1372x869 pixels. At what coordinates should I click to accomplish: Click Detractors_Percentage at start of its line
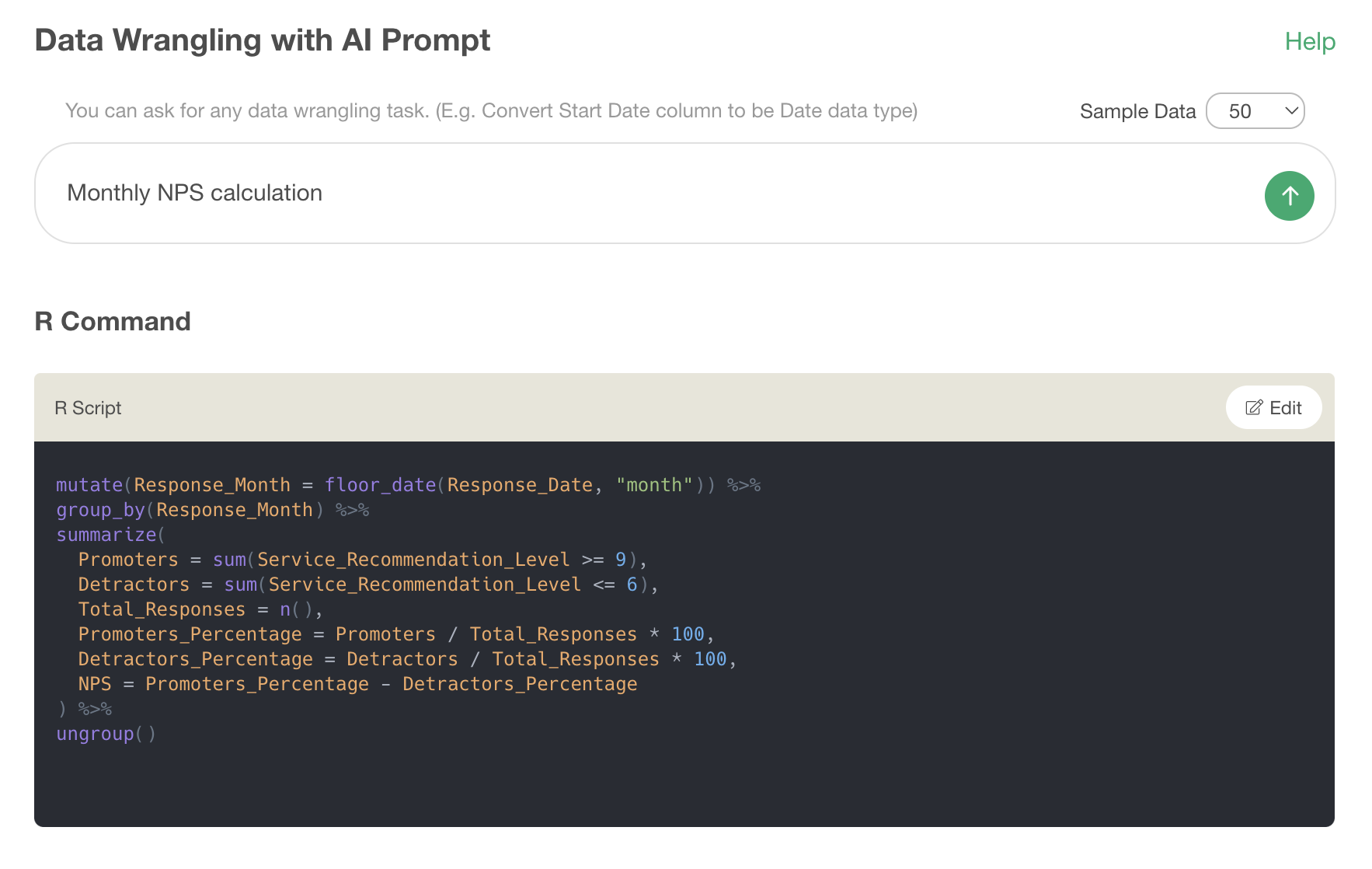[x=195, y=659]
